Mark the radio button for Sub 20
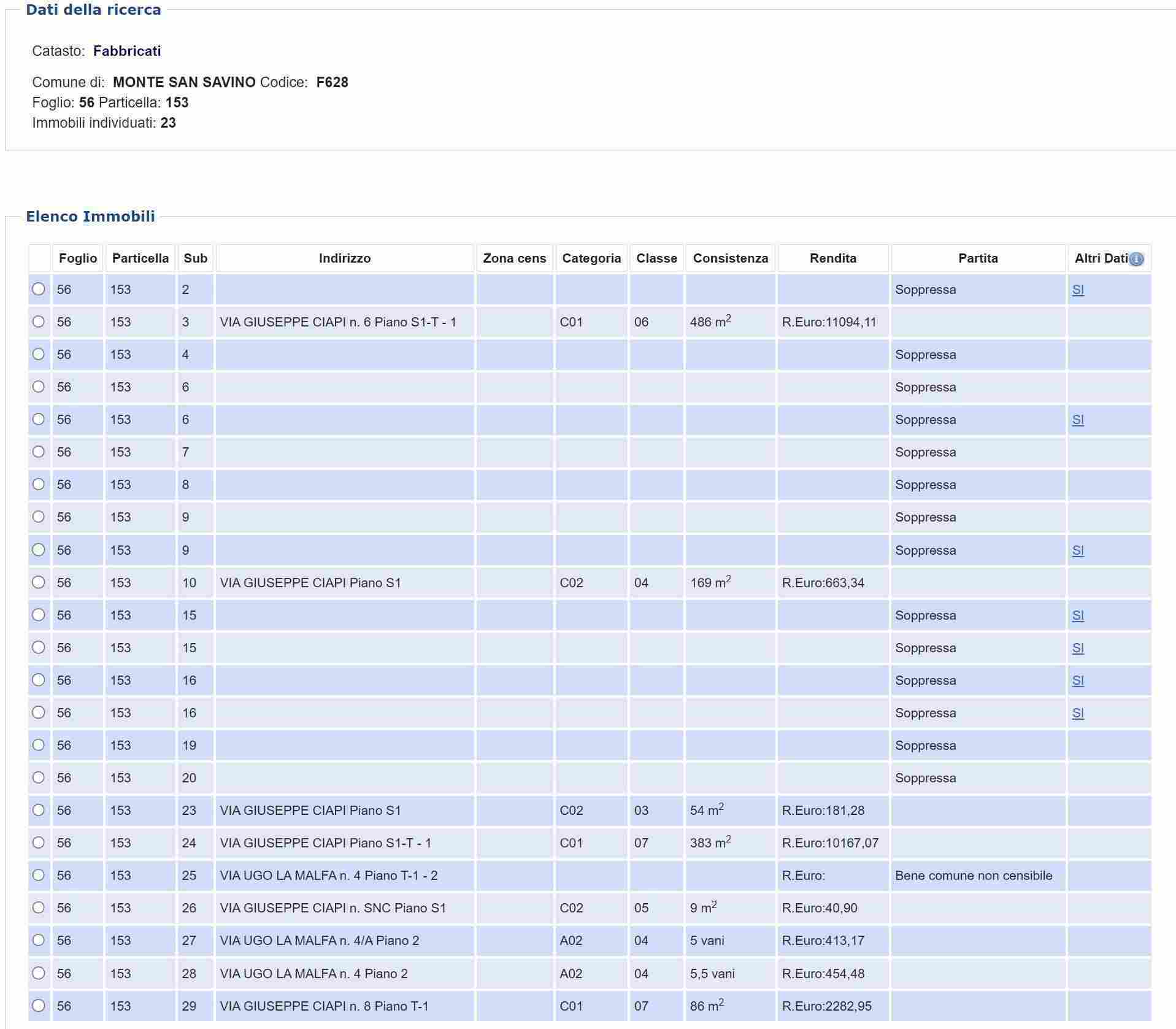Screen dimensions: 1176x1029 click(39, 777)
